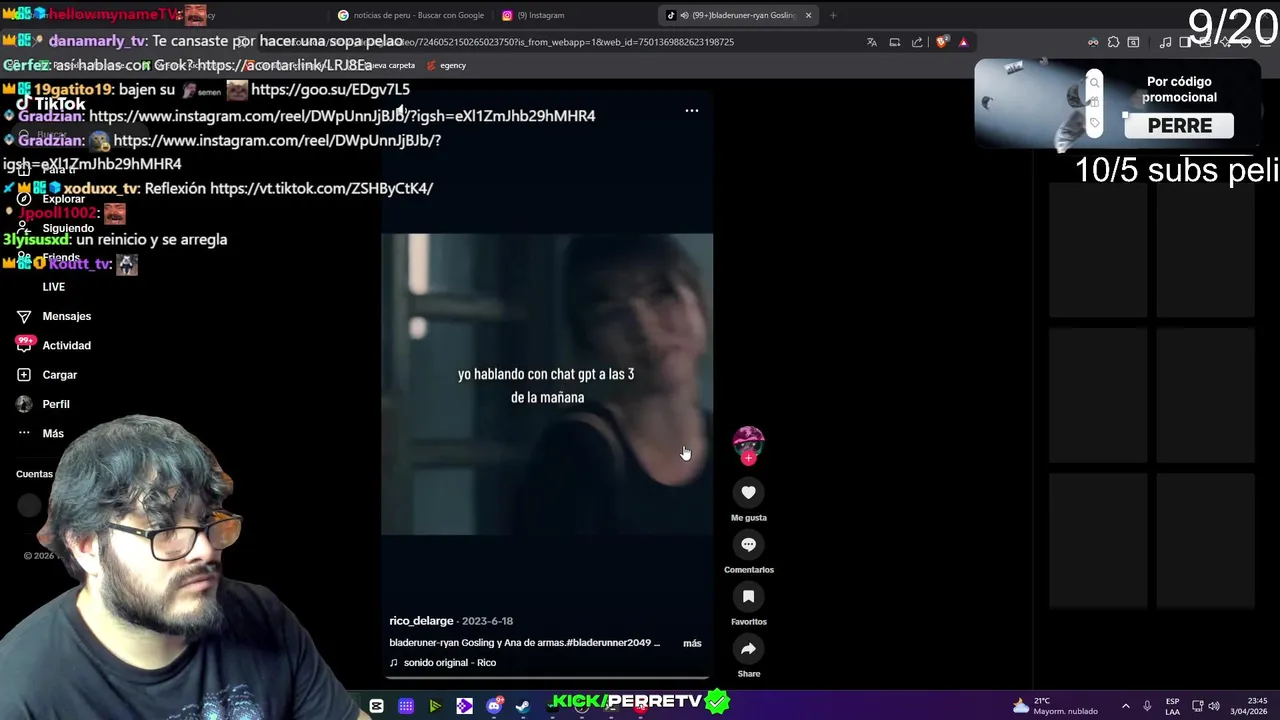This screenshot has height=720, width=1280.
Task: Open the music note playlist icon
Action: (x=1165, y=42)
